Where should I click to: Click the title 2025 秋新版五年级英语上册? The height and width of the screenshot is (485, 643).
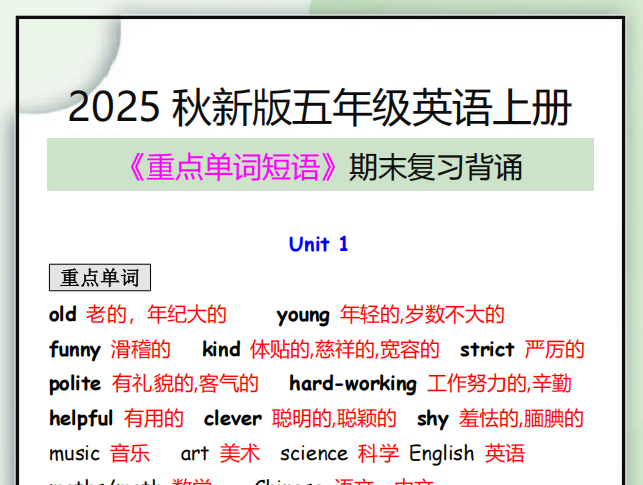[320, 107]
